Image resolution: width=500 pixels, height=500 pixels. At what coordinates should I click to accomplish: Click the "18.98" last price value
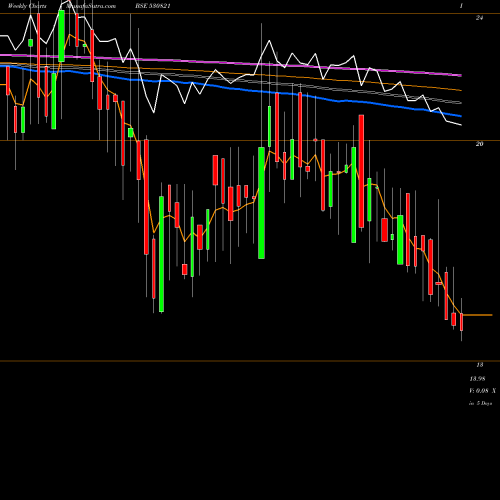click(477, 379)
